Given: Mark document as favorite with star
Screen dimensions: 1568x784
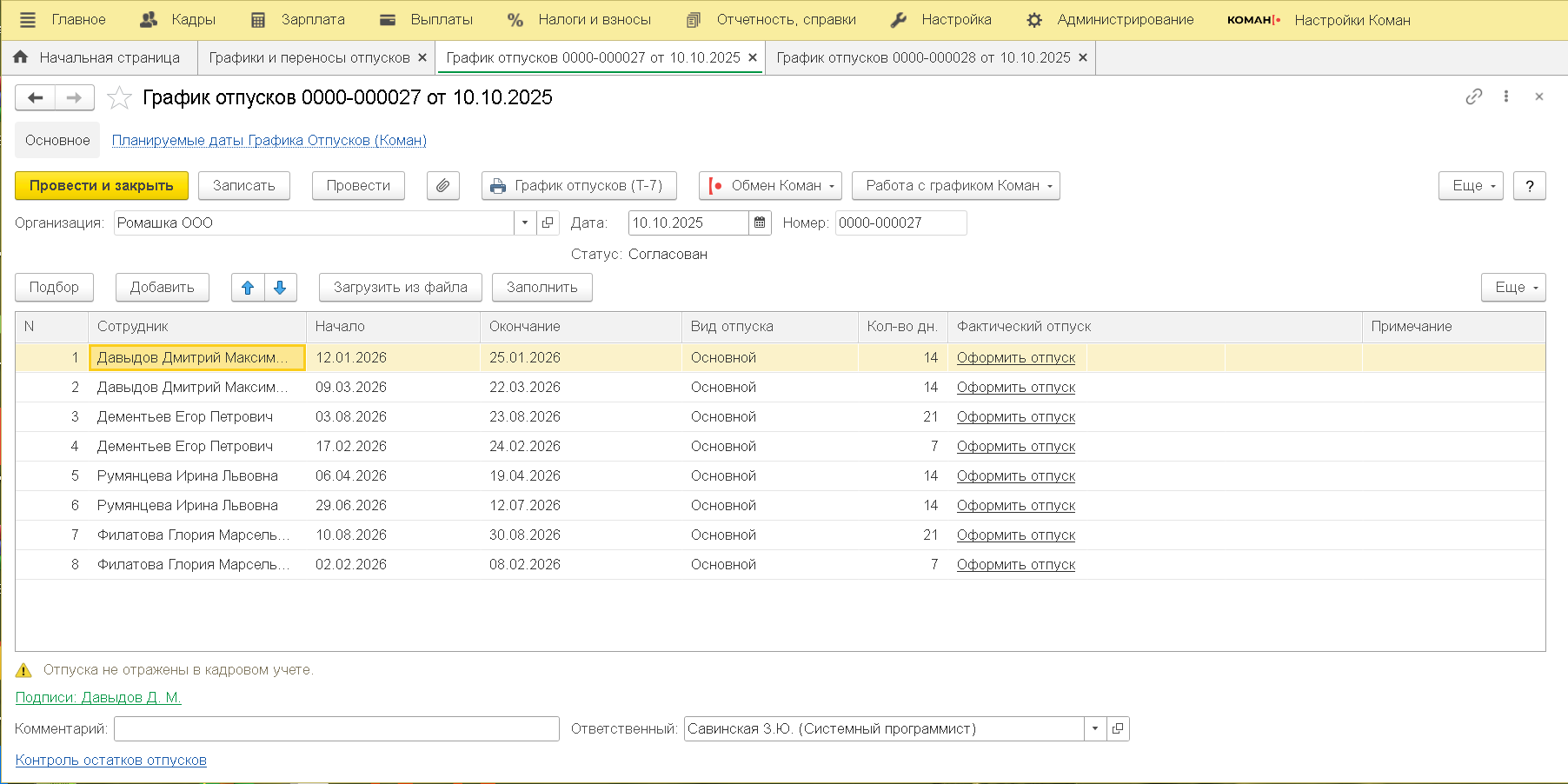Looking at the screenshot, I should click(x=119, y=98).
